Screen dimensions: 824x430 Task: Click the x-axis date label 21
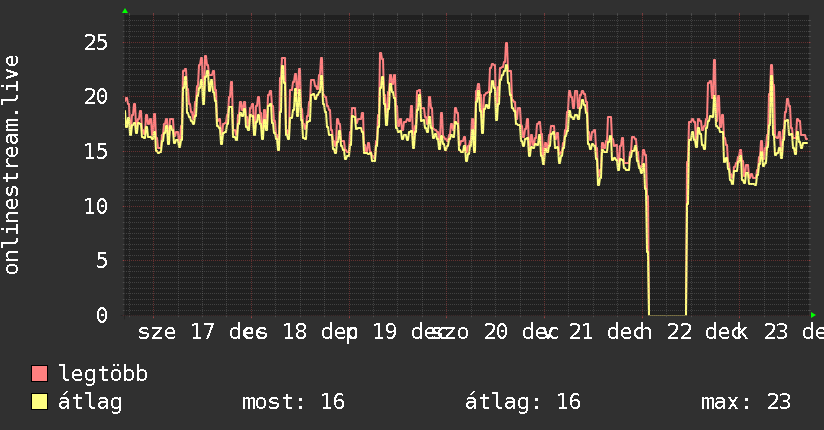coord(581,332)
